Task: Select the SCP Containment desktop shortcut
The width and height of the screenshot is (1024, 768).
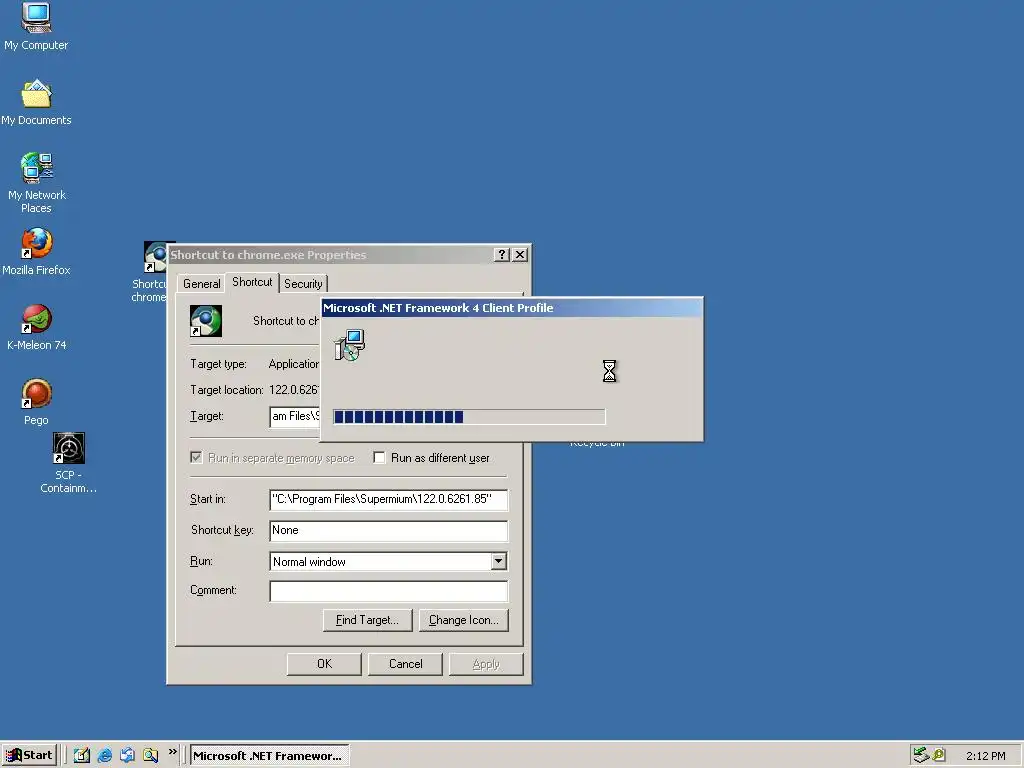Action: (69, 462)
